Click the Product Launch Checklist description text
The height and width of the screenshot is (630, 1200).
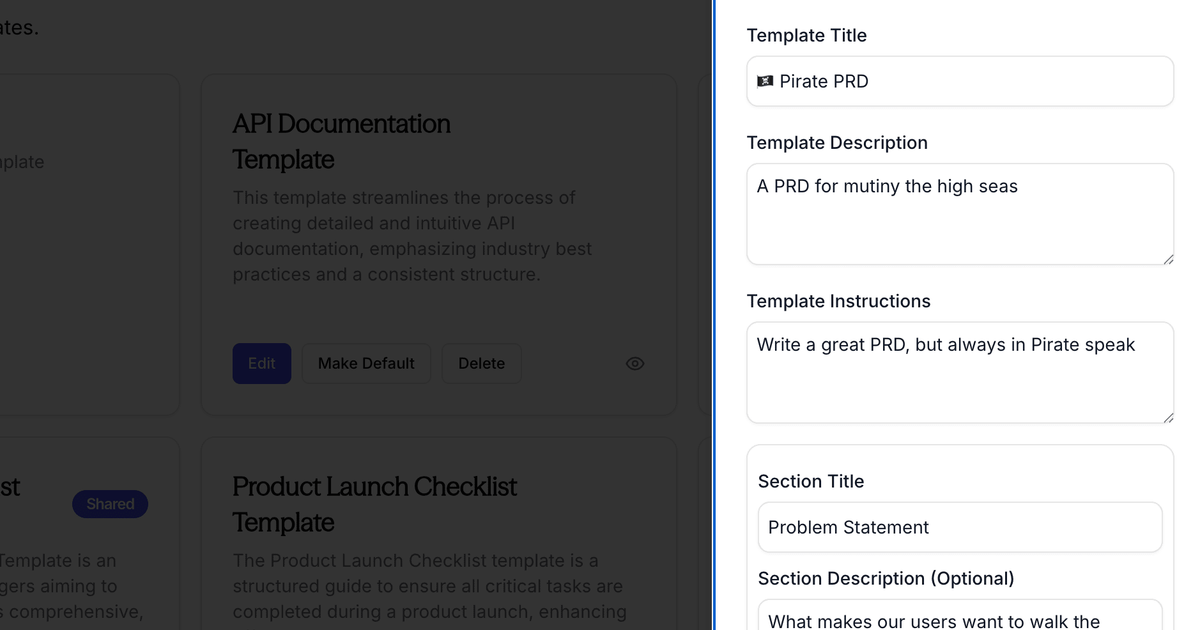pos(430,586)
